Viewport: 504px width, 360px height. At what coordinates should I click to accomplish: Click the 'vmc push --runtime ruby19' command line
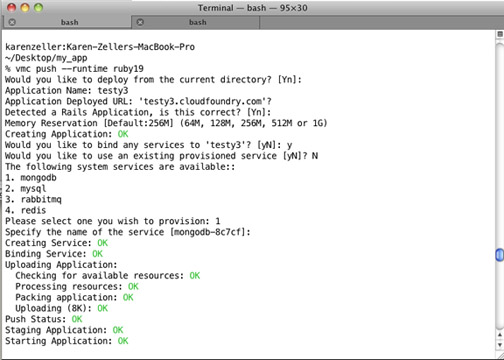click(74, 69)
